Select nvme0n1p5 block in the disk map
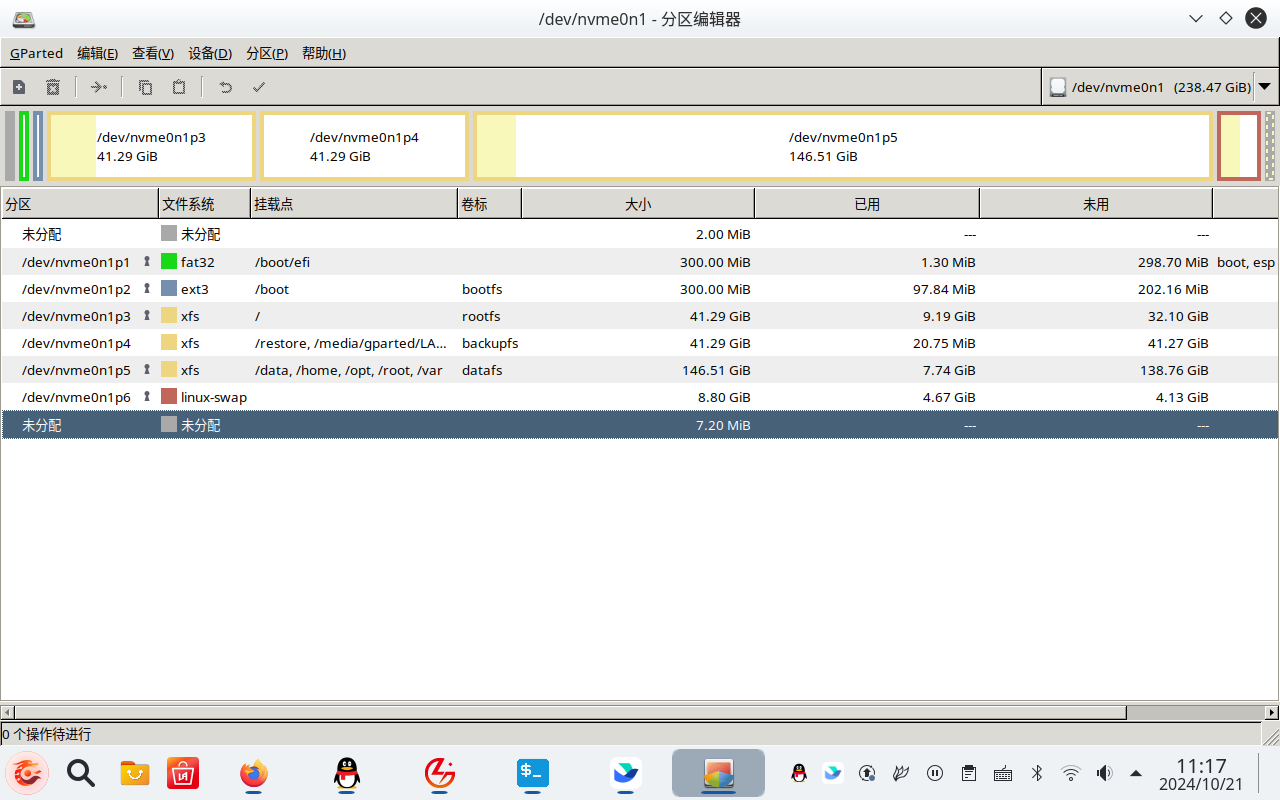Image resolution: width=1280 pixels, height=800 pixels. (x=843, y=146)
